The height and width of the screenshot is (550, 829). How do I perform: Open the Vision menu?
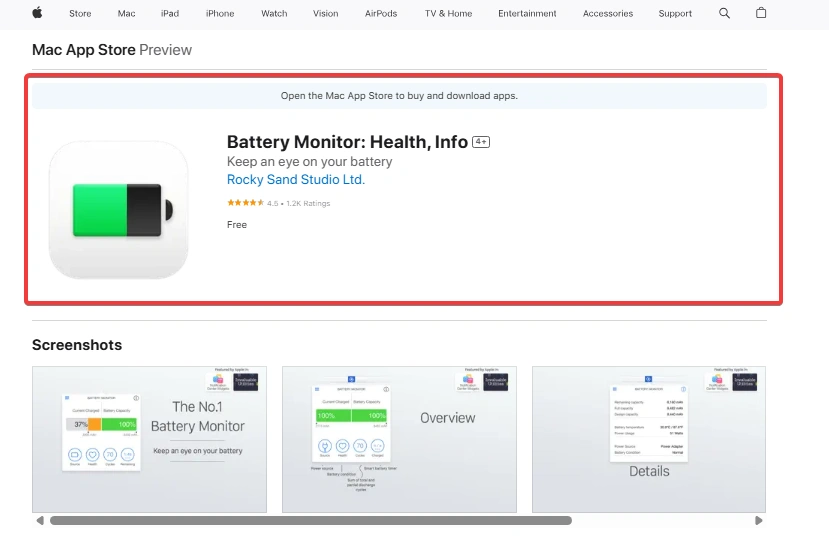click(x=325, y=14)
